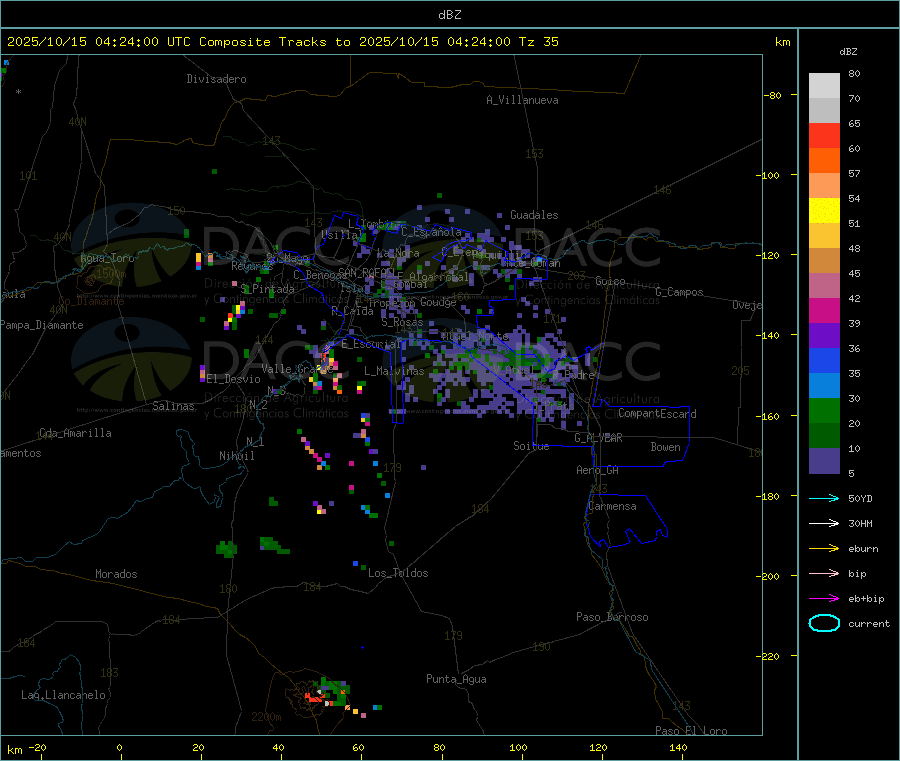Click the El_Desvio map label
The image size is (900, 761).
click(x=234, y=379)
